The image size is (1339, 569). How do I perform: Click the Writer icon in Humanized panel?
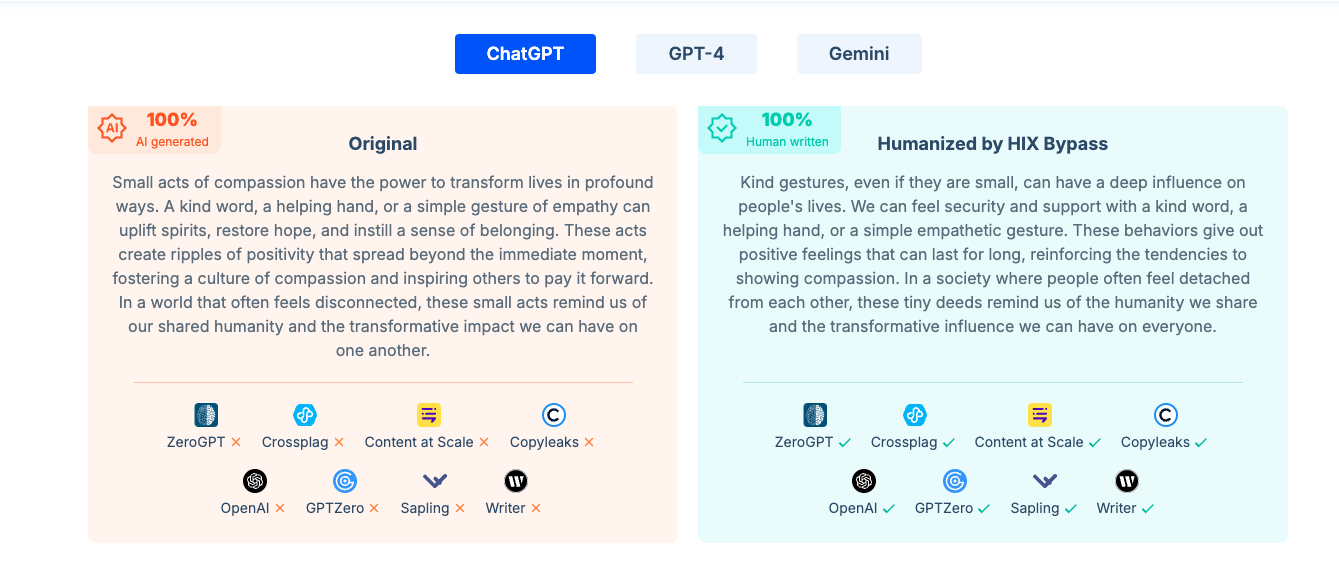click(x=1127, y=481)
